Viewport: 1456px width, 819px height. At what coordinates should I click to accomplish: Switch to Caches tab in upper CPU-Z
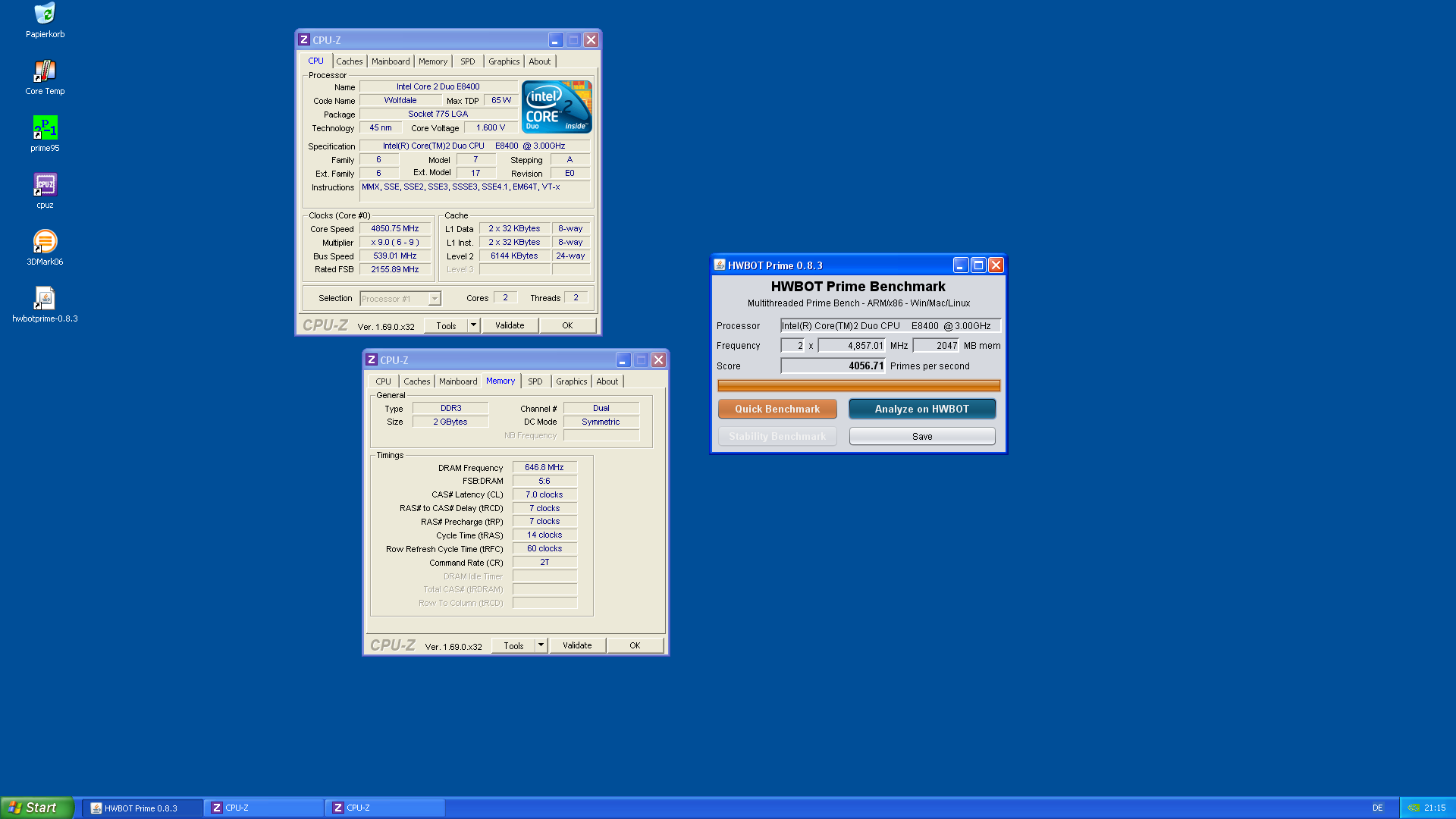coord(350,61)
